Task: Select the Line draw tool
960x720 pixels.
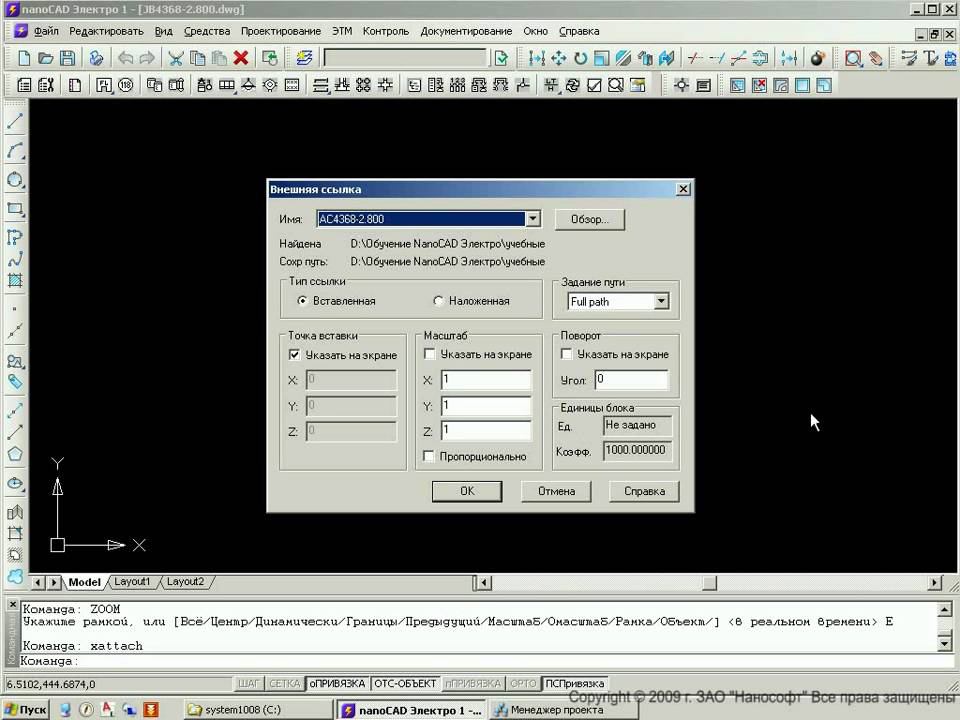Action: pyautogui.click(x=15, y=121)
